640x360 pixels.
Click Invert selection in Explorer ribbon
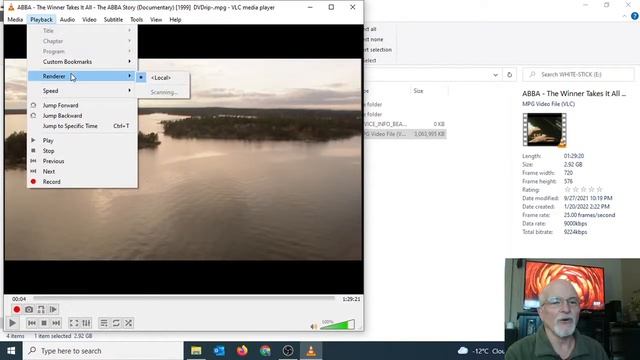(x=378, y=50)
